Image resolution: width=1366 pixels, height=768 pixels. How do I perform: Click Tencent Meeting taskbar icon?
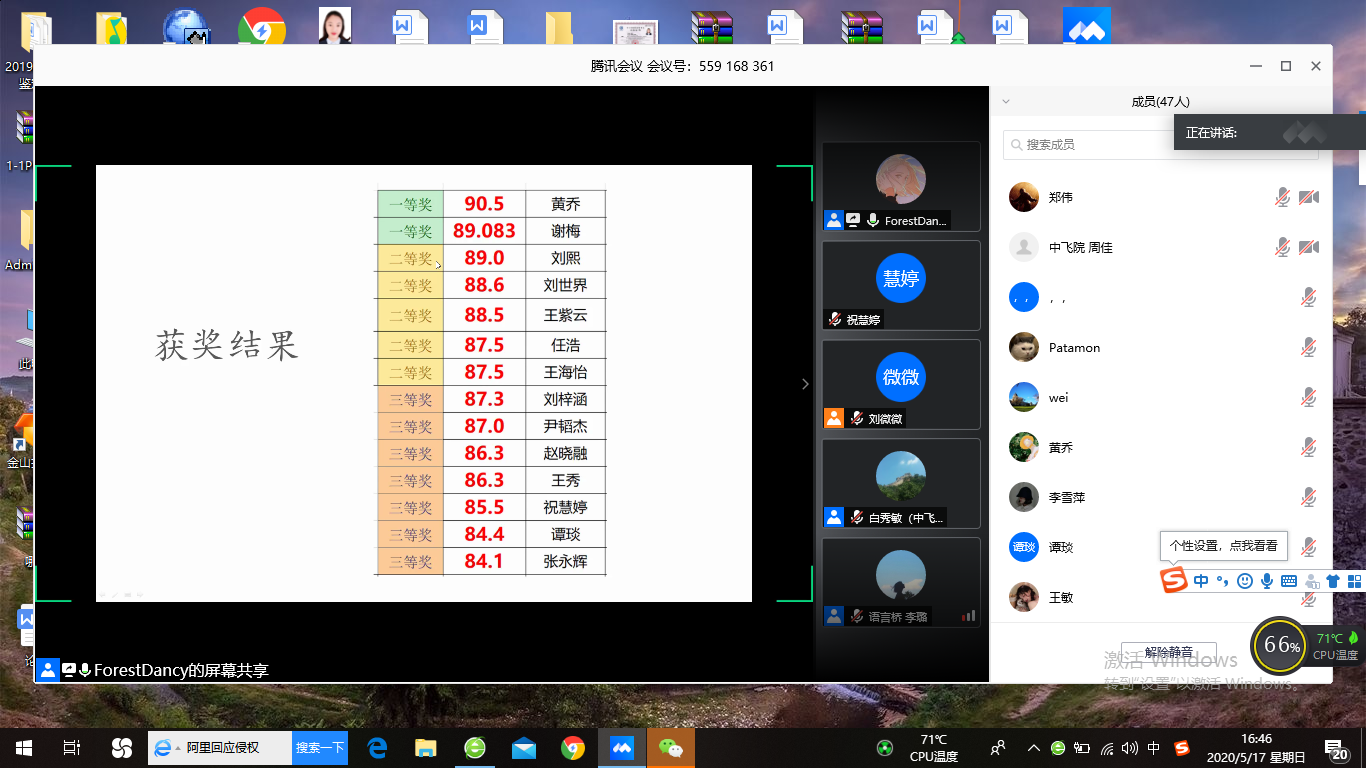pyautogui.click(x=621, y=748)
